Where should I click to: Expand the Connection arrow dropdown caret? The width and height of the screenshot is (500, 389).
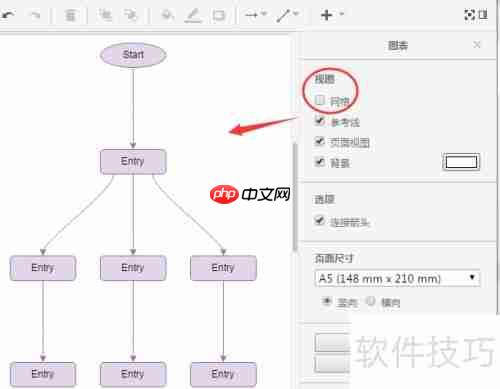(x=264, y=14)
